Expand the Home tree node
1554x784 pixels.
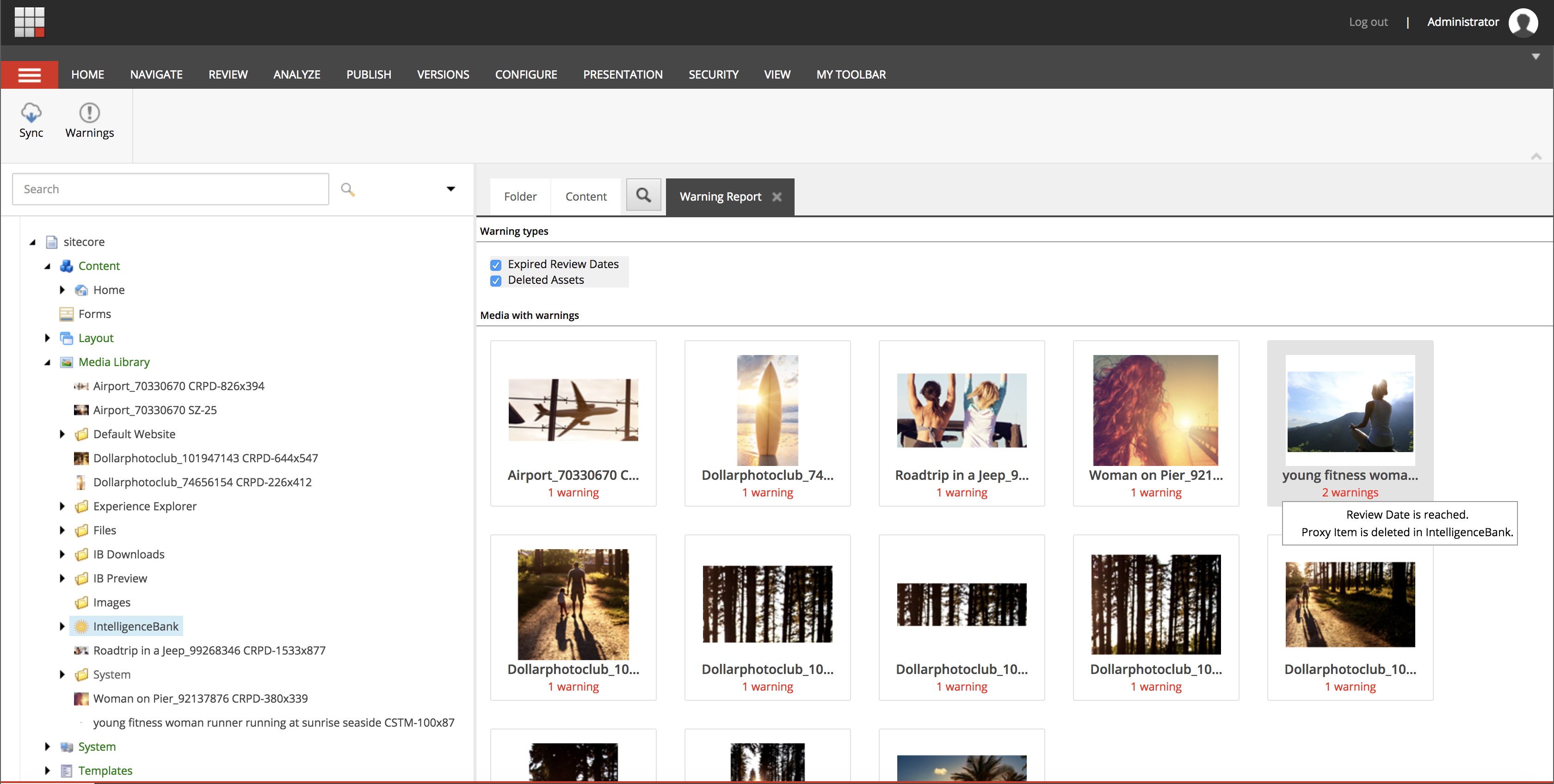coord(62,290)
